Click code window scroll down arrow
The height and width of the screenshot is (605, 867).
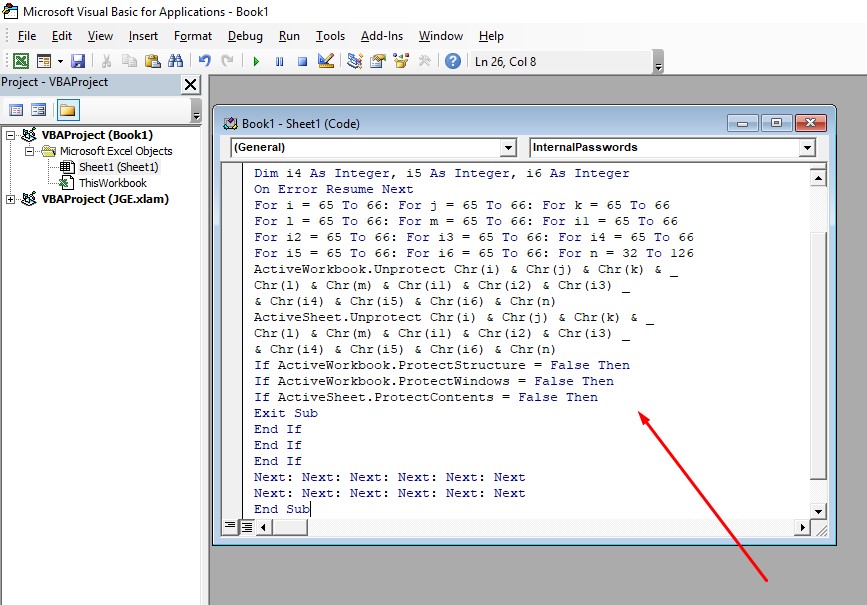818,511
